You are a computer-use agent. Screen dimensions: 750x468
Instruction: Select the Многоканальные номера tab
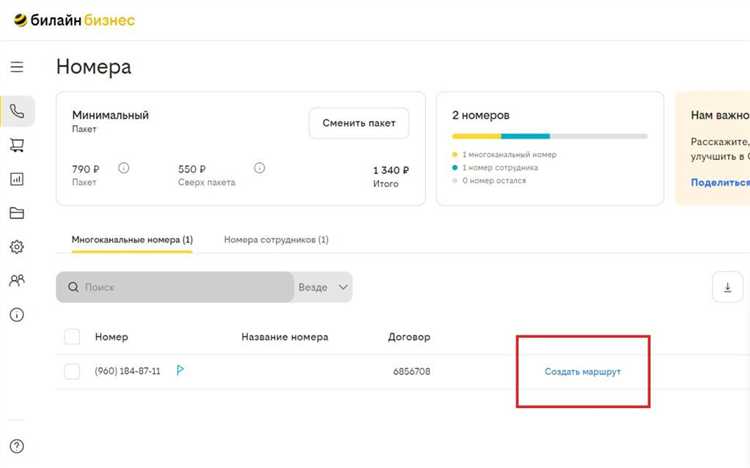[x=132, y=240]
